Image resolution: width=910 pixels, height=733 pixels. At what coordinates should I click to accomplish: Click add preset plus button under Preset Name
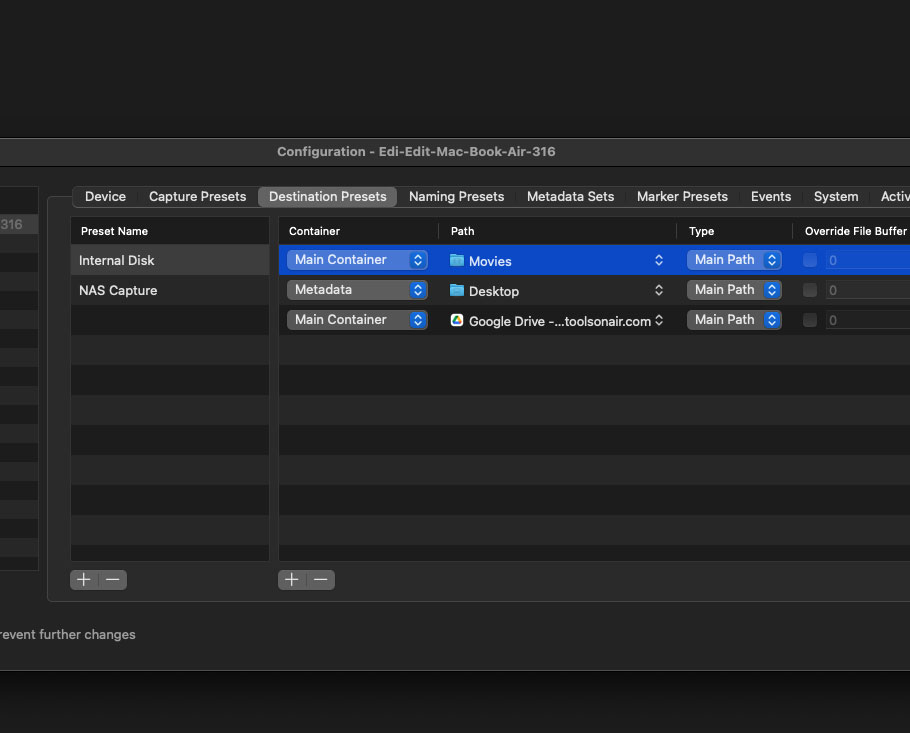point(84,580)
